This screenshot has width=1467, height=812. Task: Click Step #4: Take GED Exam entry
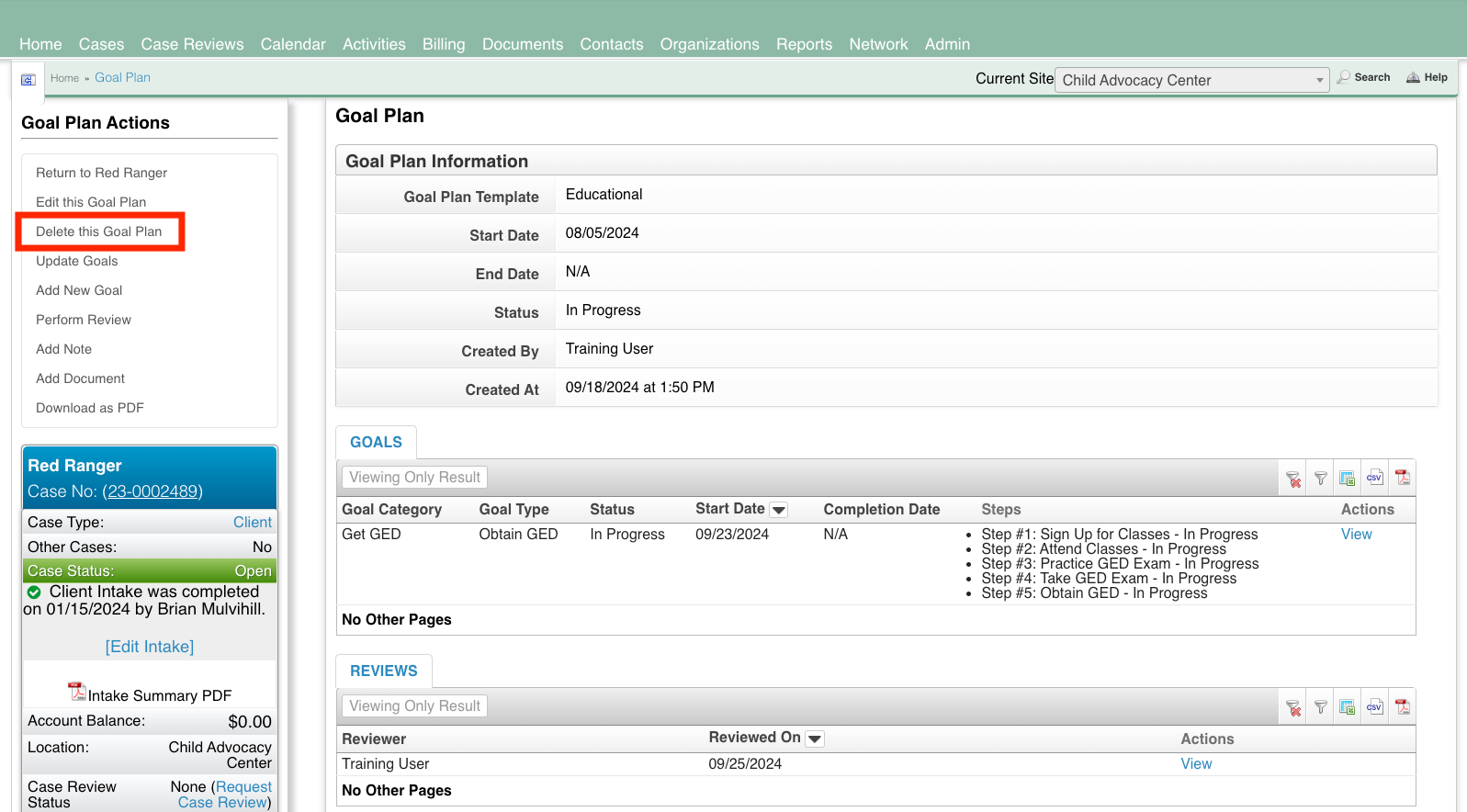click(1109, 579)
